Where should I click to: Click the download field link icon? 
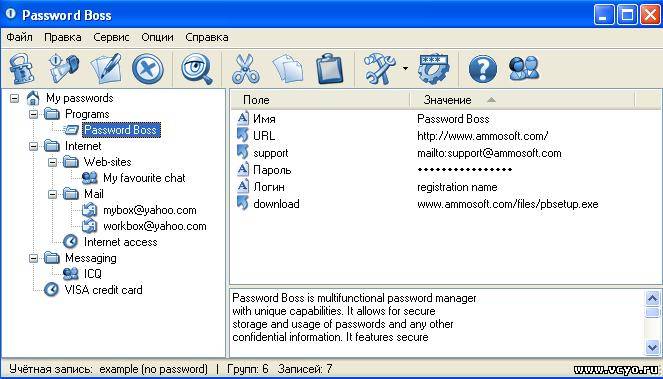click(243, 203)
